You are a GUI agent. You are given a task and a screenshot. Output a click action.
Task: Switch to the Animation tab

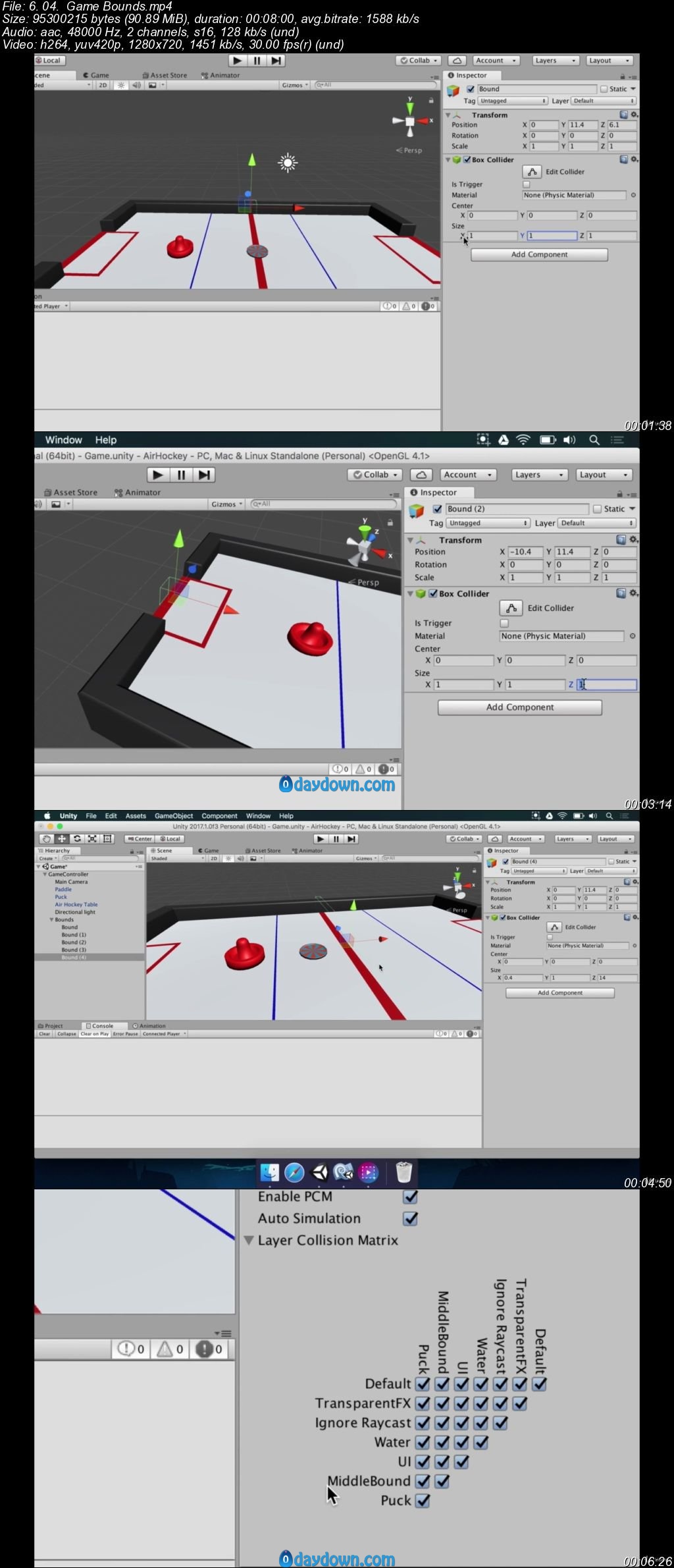pyautogui.click(x=149, y=1026)
